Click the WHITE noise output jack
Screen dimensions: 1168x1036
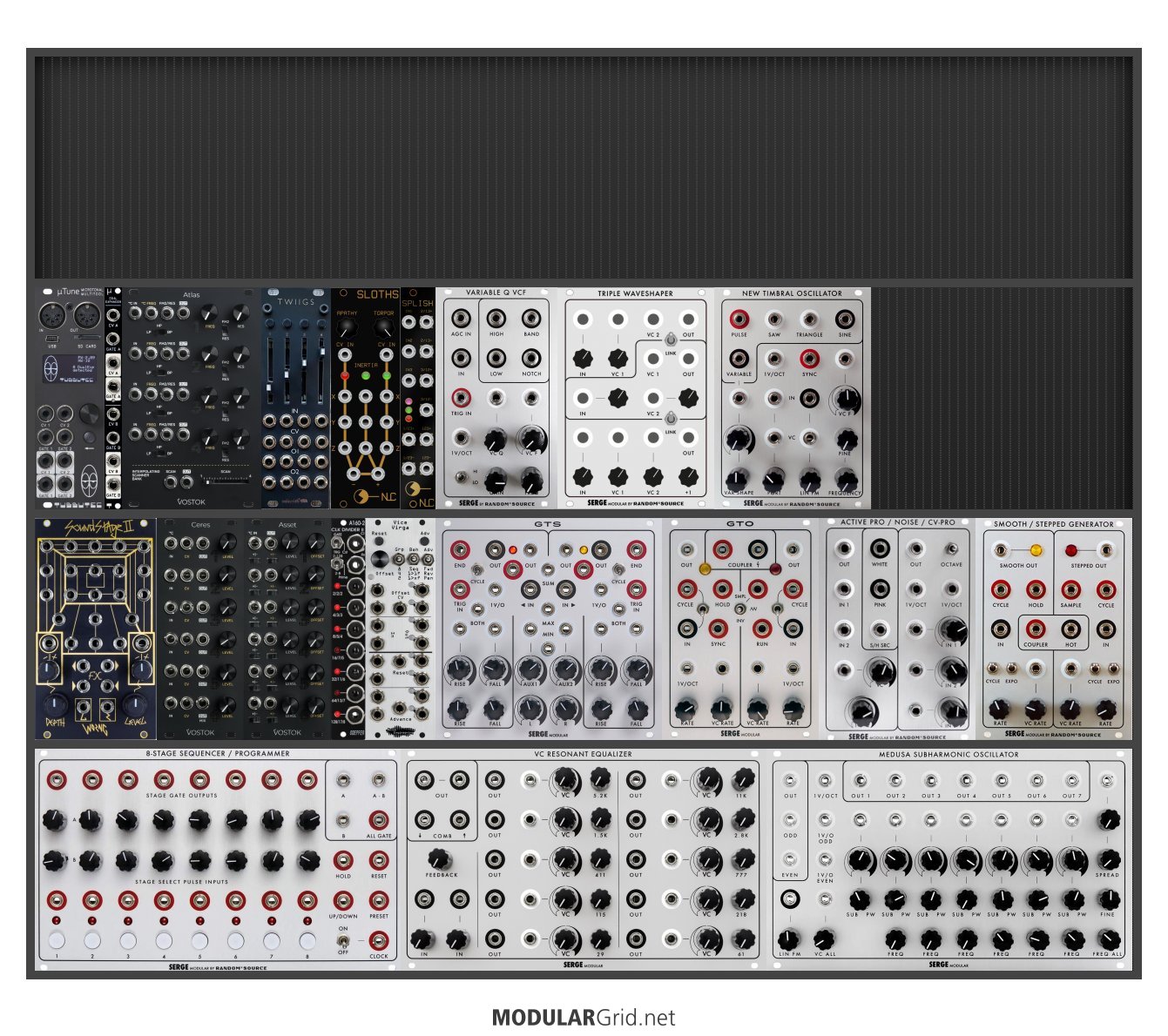(x=880, y=548)
